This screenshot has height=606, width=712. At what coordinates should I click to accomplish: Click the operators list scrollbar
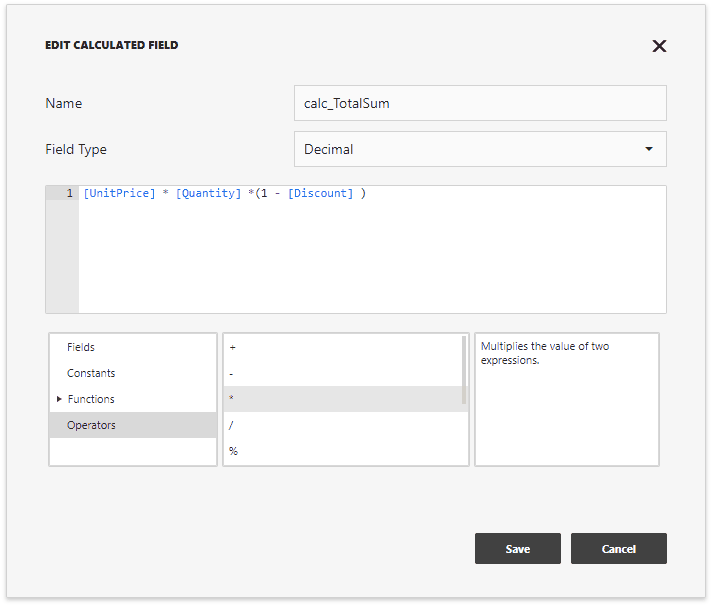click(x=464, y=370)
